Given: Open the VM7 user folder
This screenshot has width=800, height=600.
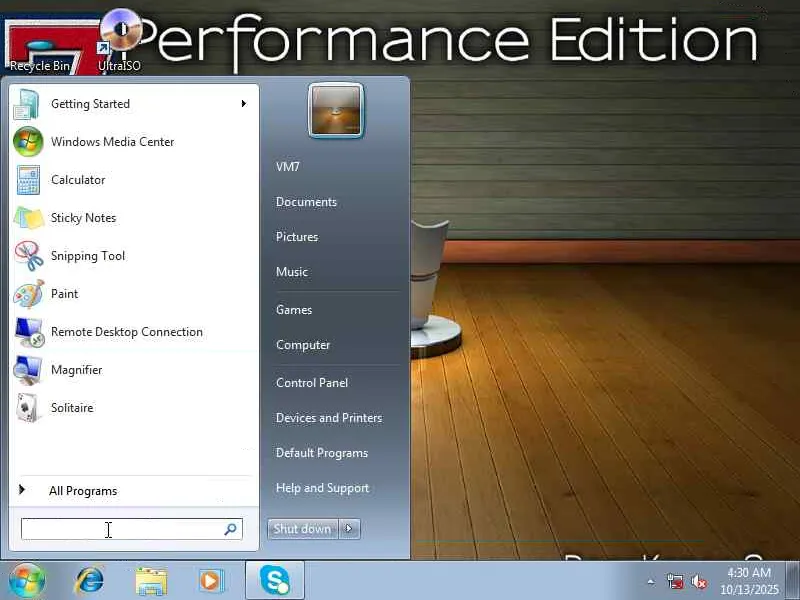Looking at the screenshot, I should pos(288,167).
